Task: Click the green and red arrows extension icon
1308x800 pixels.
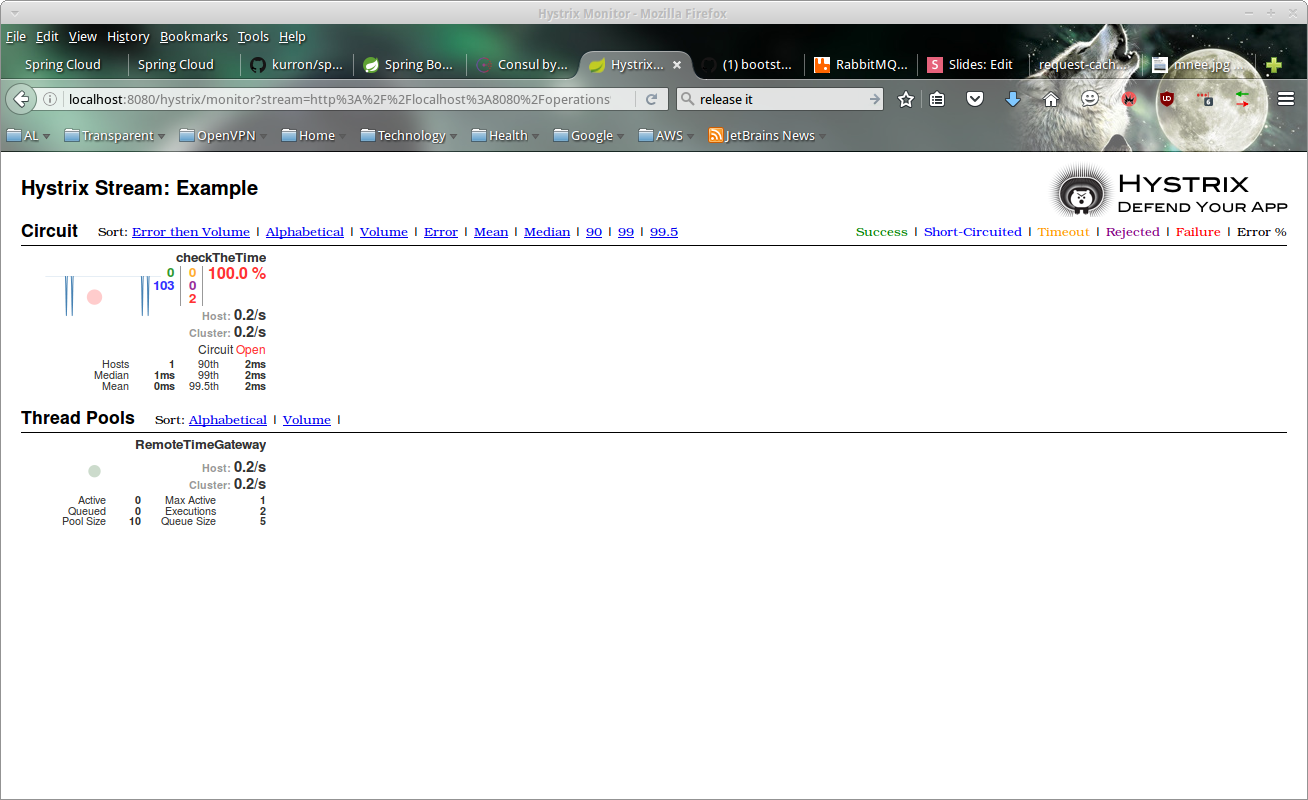Action: [x=1243, y=99]
